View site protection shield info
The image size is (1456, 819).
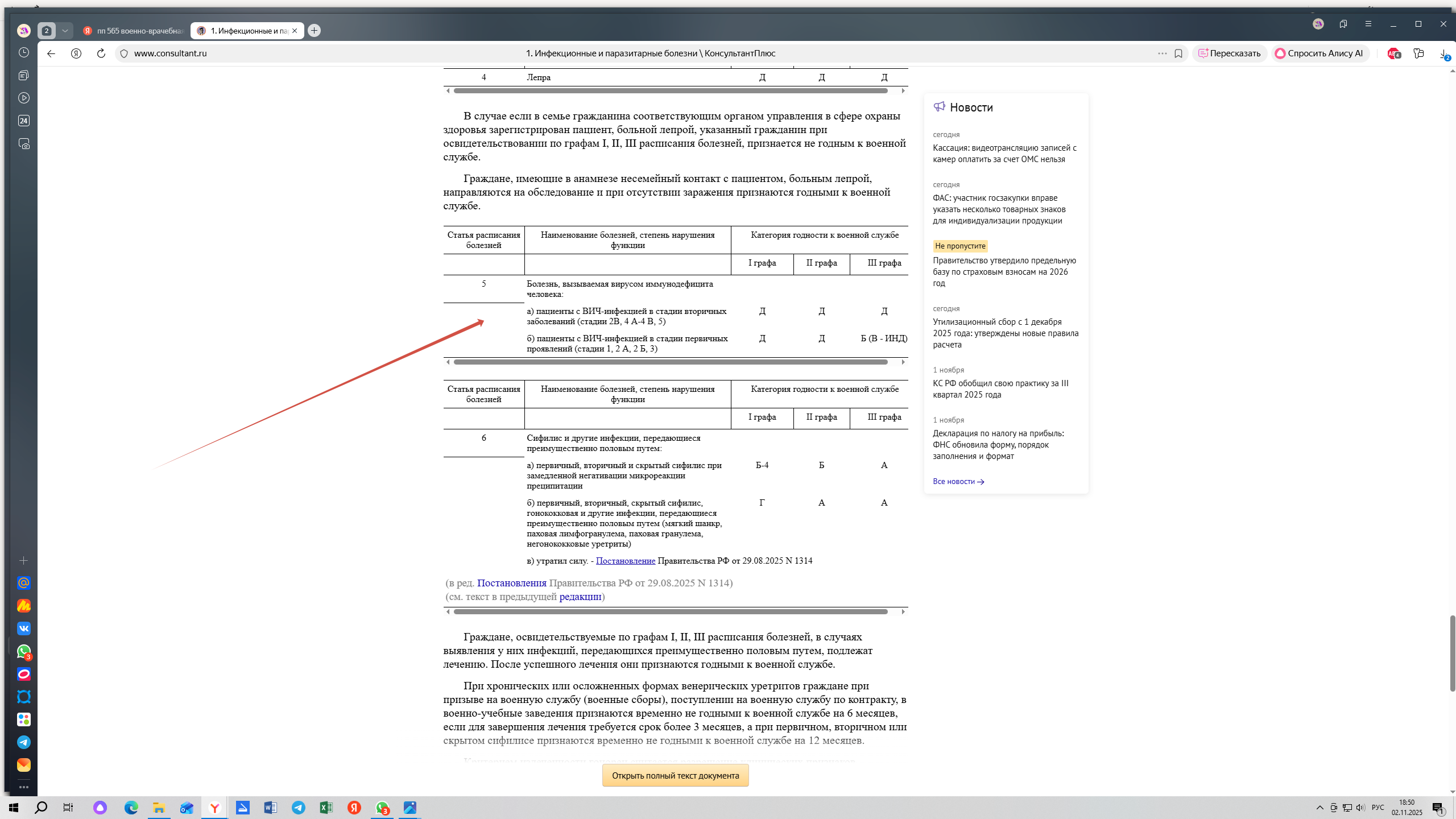tap(124, 53)
